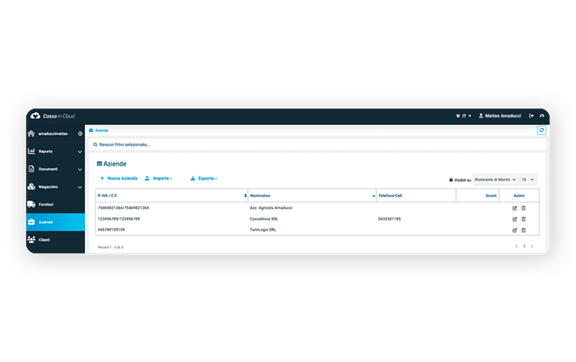This screenshot has height=362, width=576.
Task: Click the Fornitori truck icon
Action: 31,204
